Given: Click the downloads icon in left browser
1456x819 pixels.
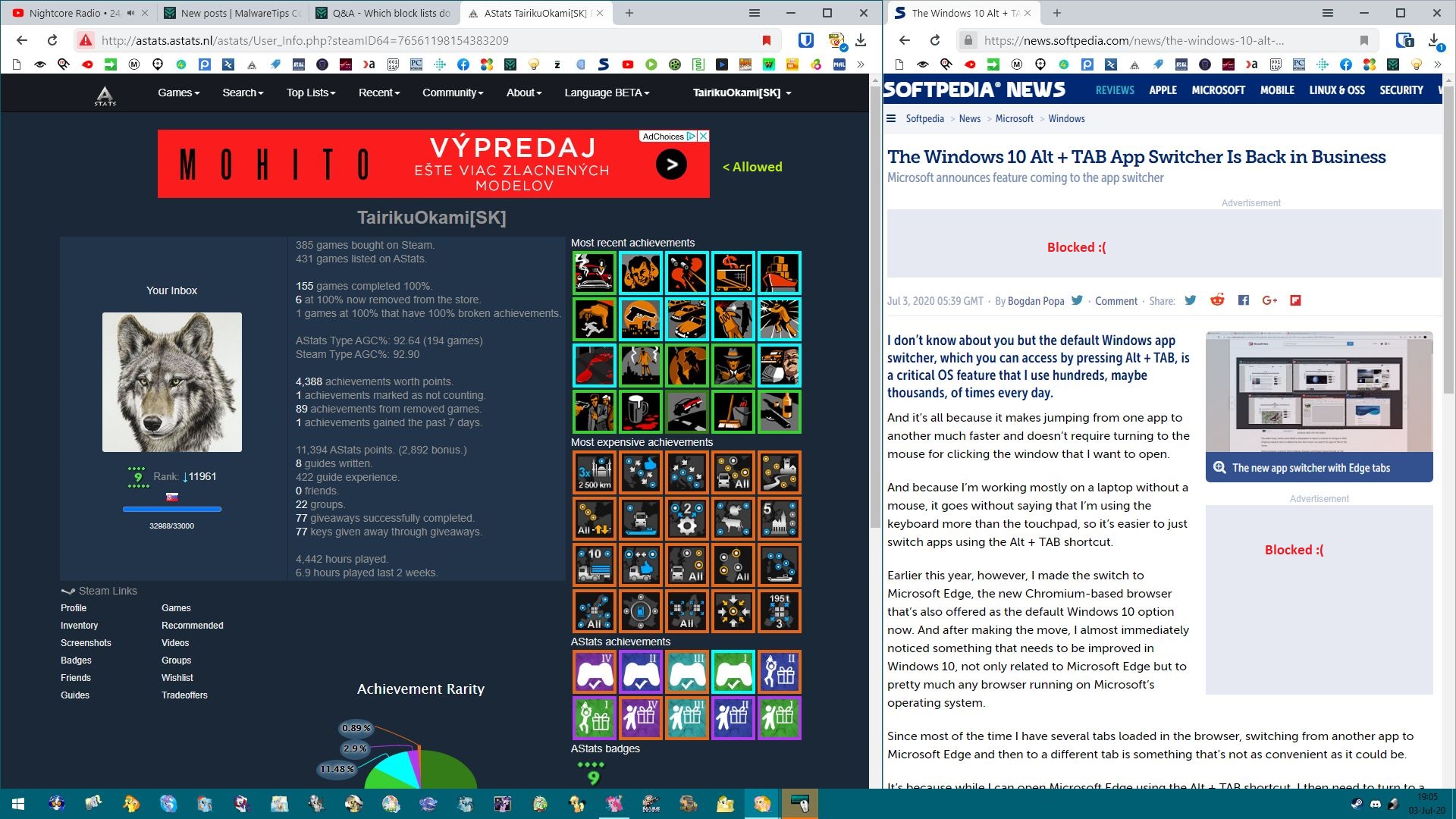Looking at the screenshot, I should pyautogui.click(x=861, y=40).
